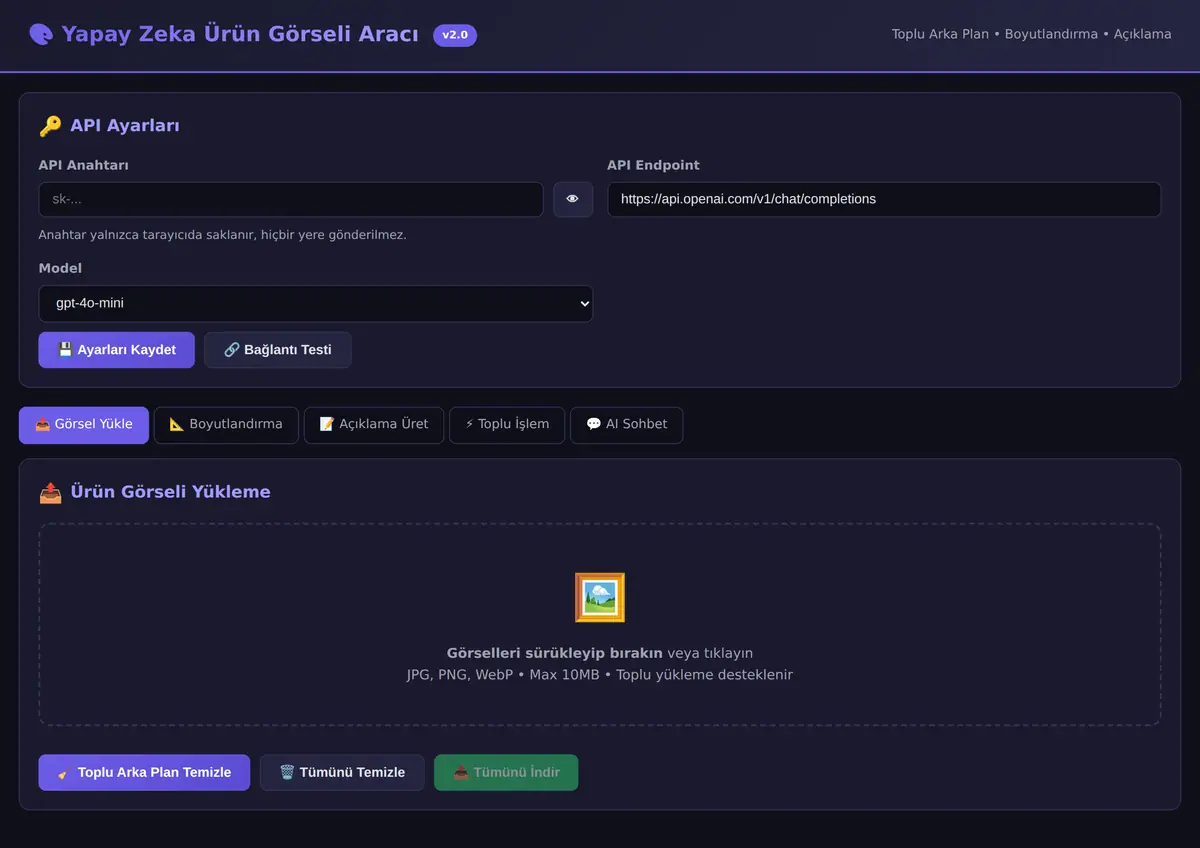Toggle API key visibility with the eye button

573,199
